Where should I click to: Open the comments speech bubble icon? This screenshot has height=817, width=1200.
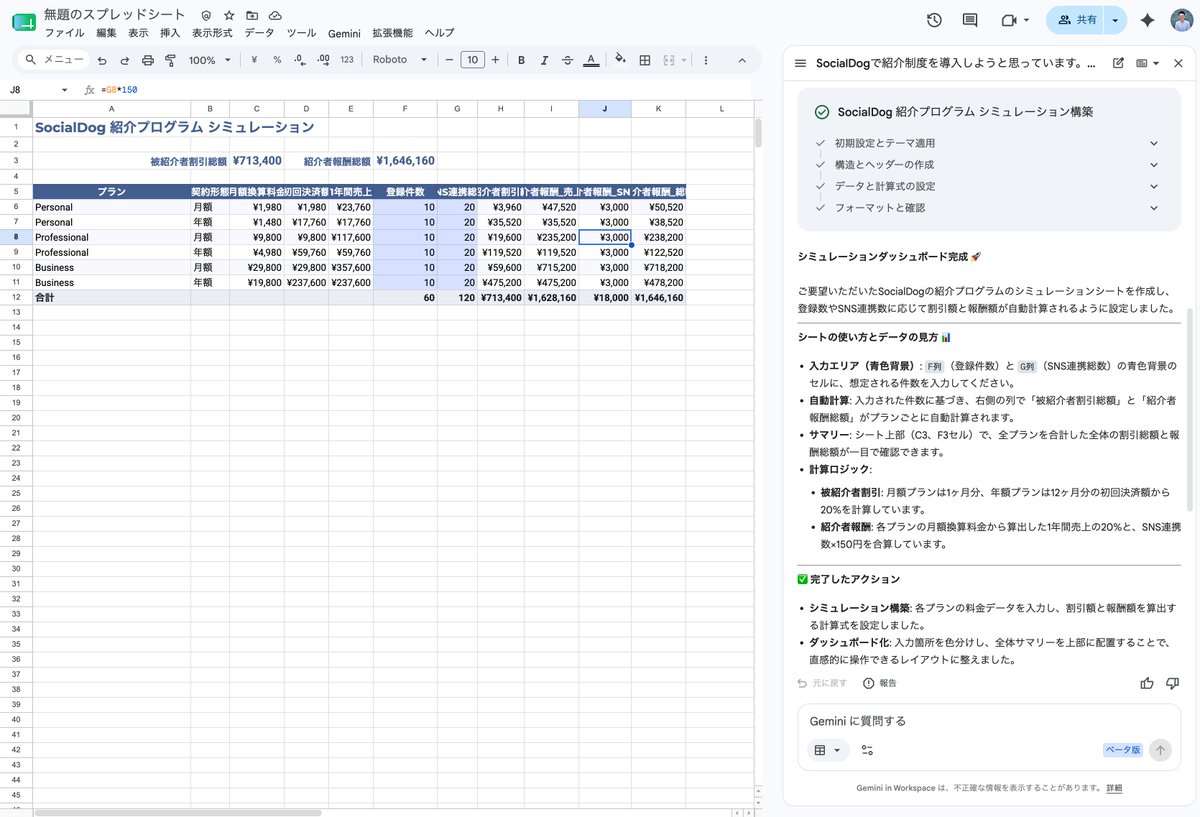coord(969,20)
